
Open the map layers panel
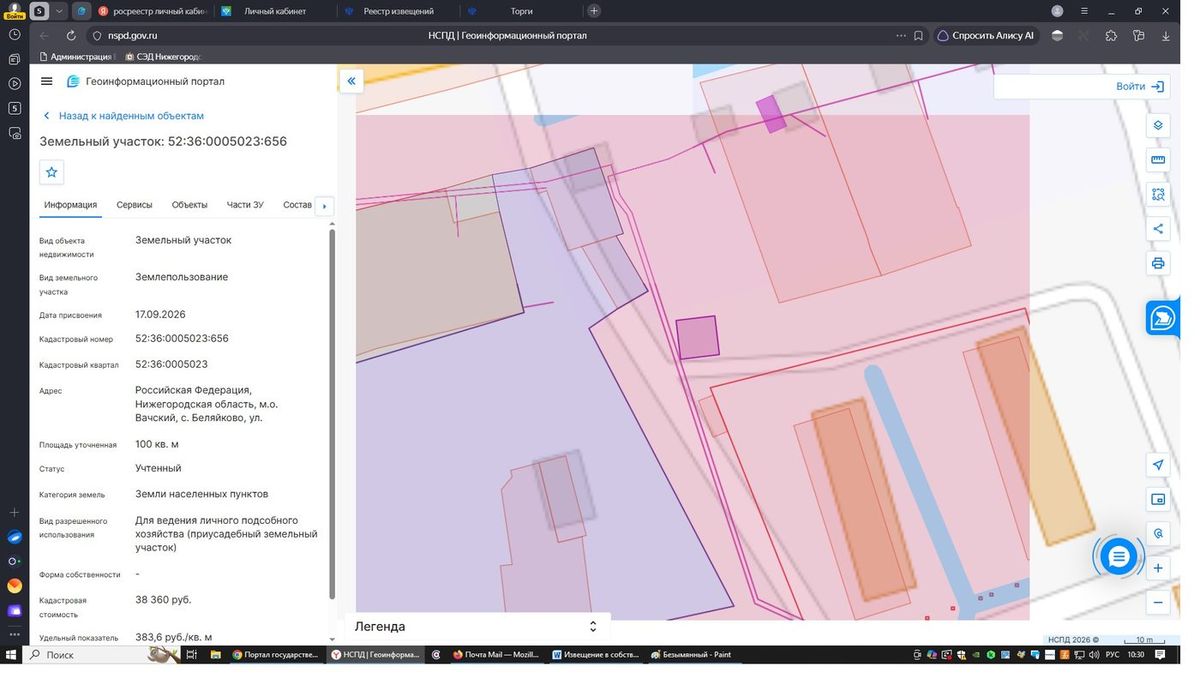[x=1158, y=125]
